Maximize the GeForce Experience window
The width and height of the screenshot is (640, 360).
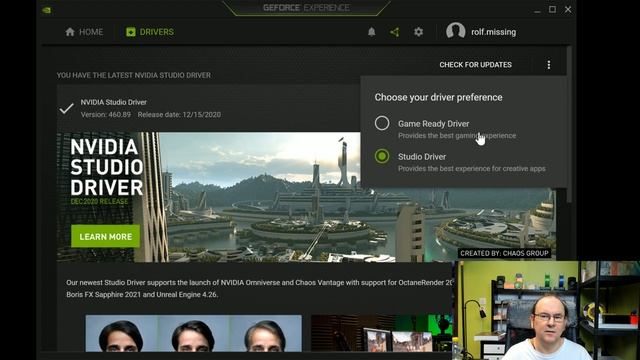pos(552,9)
